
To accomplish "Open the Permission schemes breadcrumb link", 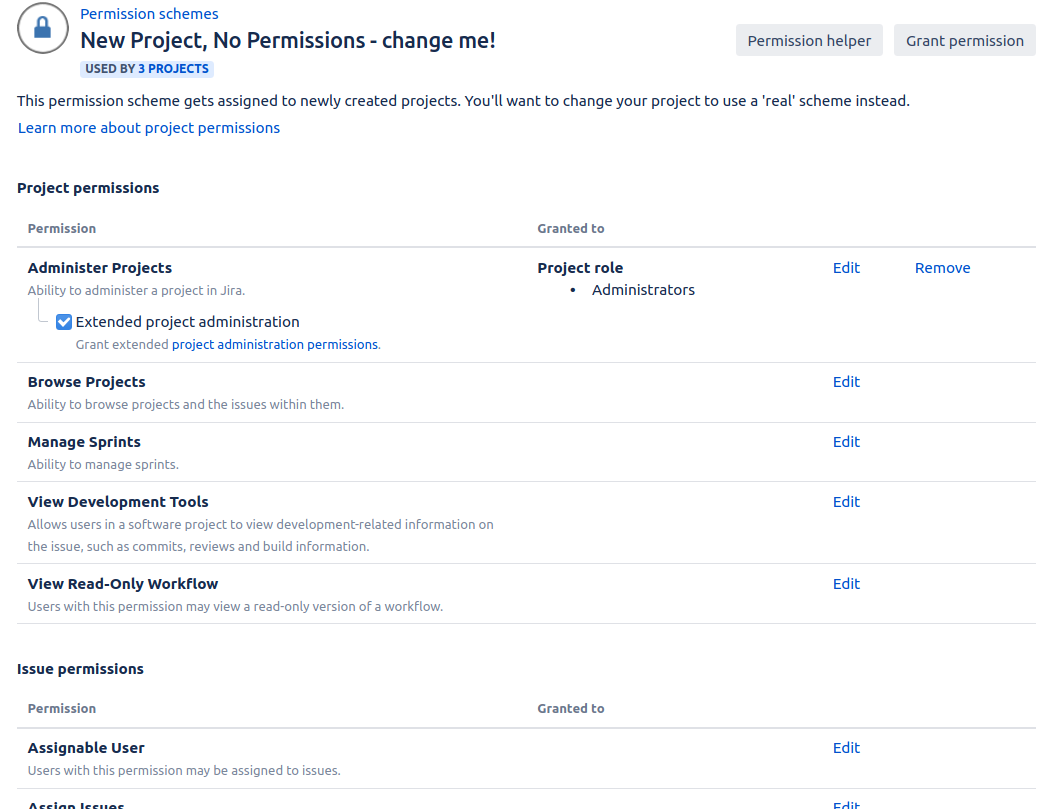I will click(x=149, y=14).
